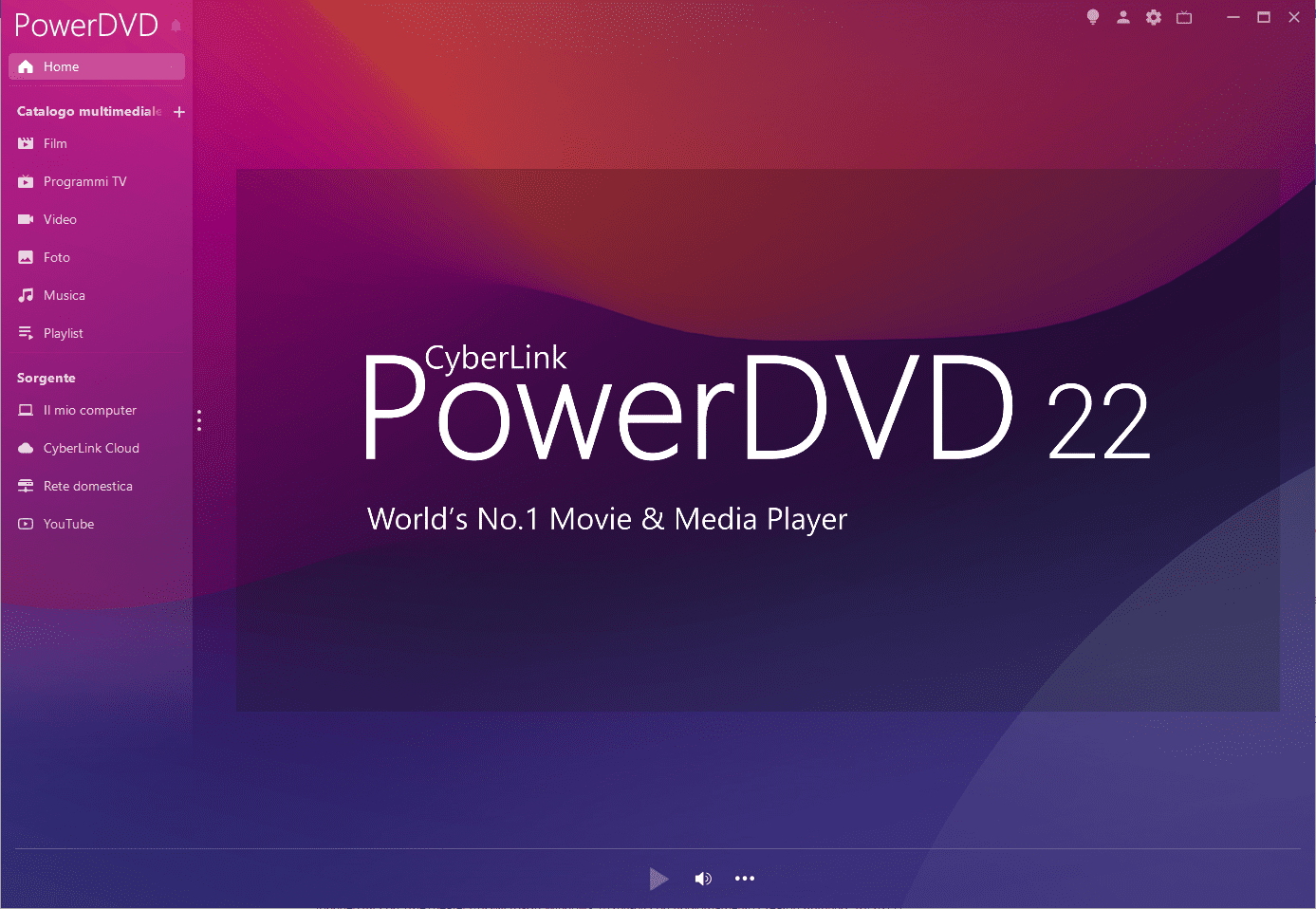Maximize the PowerDVD window
The image size is (1316, 909).
coord(1264,17)
